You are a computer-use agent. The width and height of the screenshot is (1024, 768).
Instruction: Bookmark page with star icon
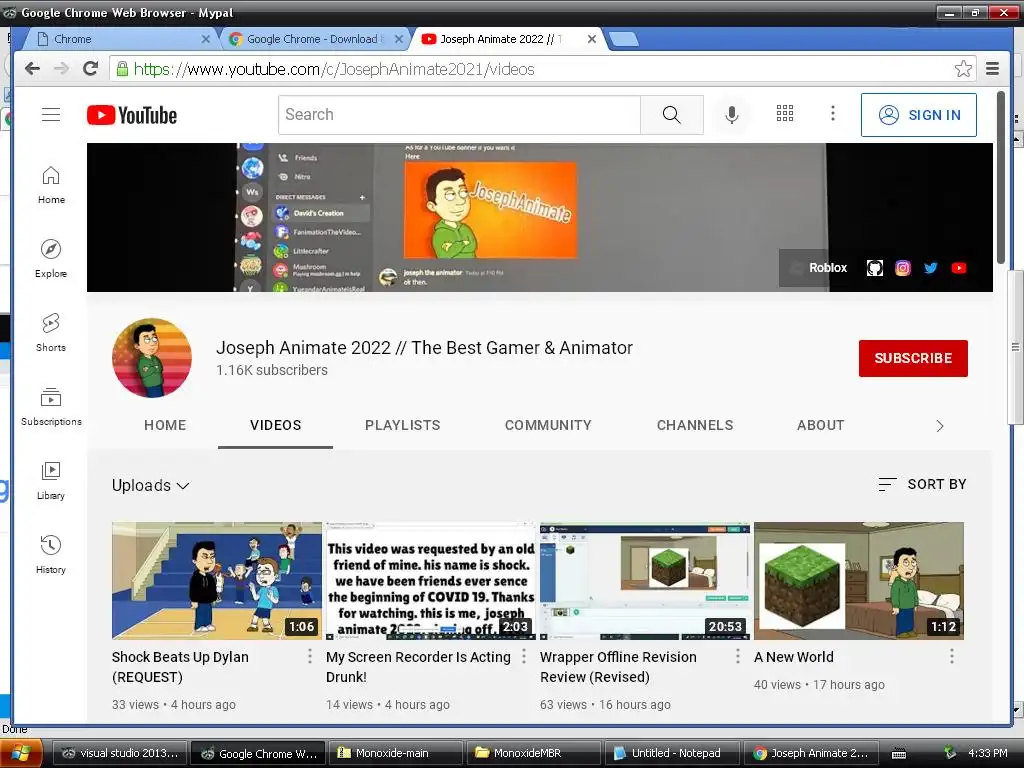click(963, 69)
